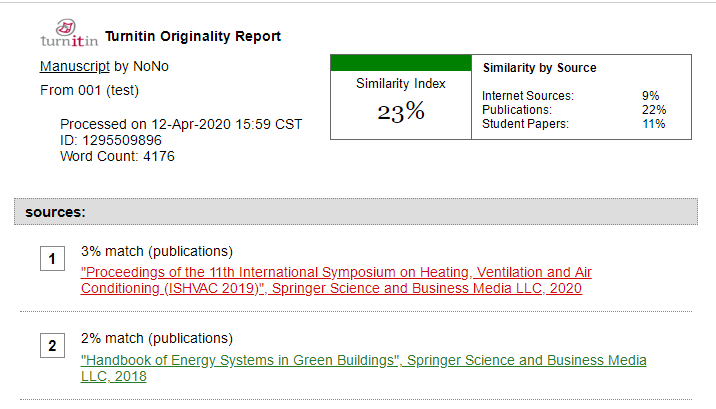716x409 pixels.
Task: Click the processed date and time text
Action: pos(181,125)
